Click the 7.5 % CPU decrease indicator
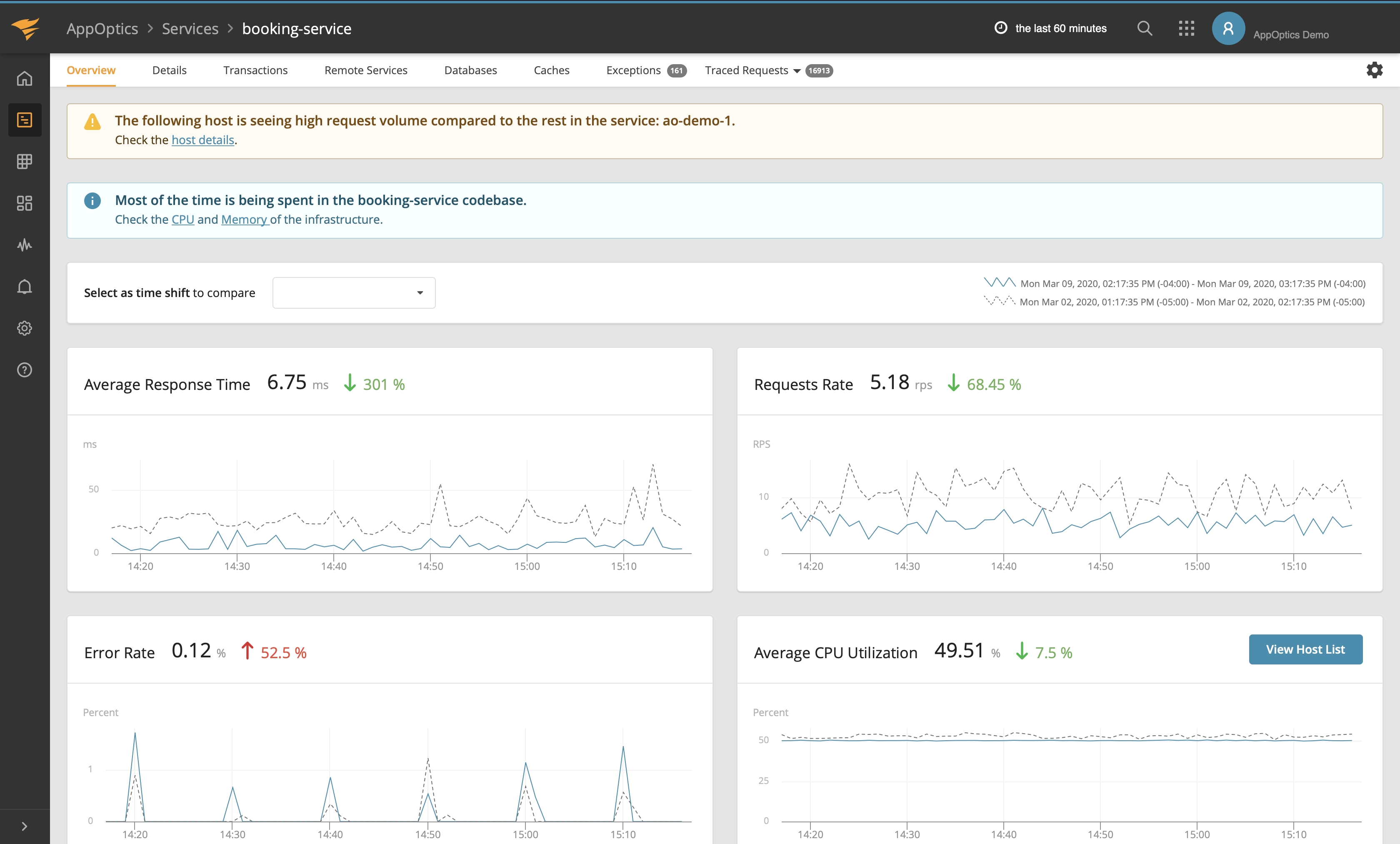Screen dimensions: 1400x844 1044,652
